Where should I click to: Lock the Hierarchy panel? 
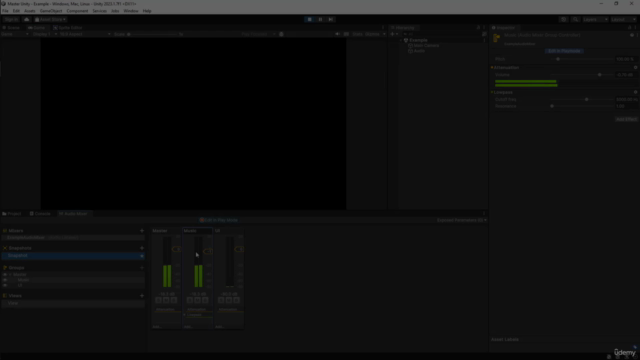478,28
